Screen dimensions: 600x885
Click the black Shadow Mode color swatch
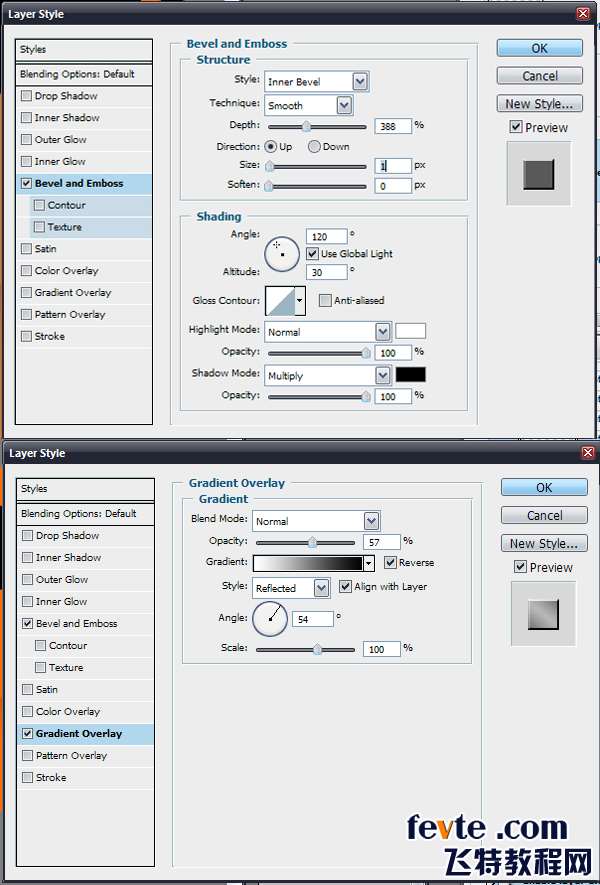point(410,375)
